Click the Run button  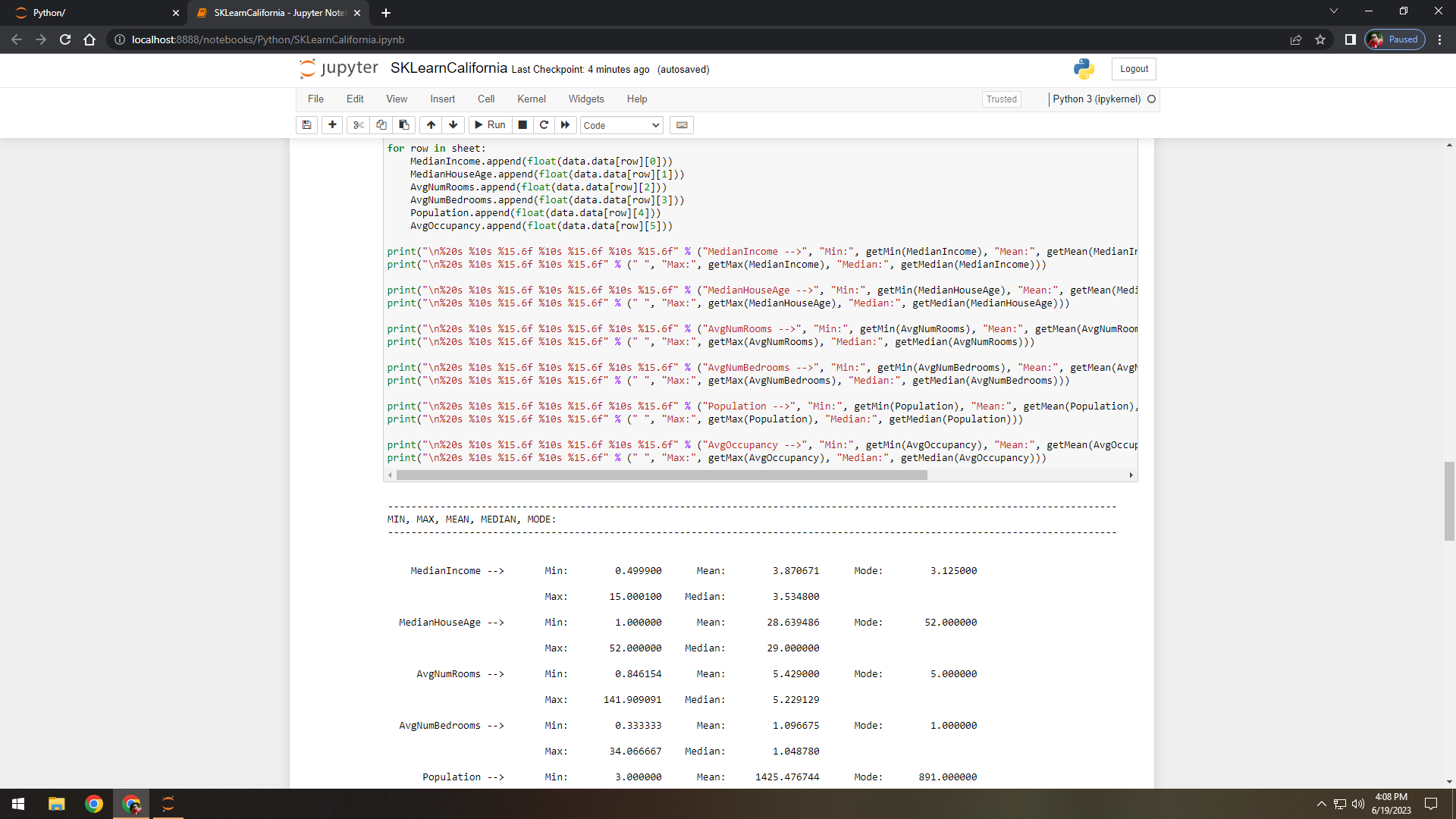point(490,125)
